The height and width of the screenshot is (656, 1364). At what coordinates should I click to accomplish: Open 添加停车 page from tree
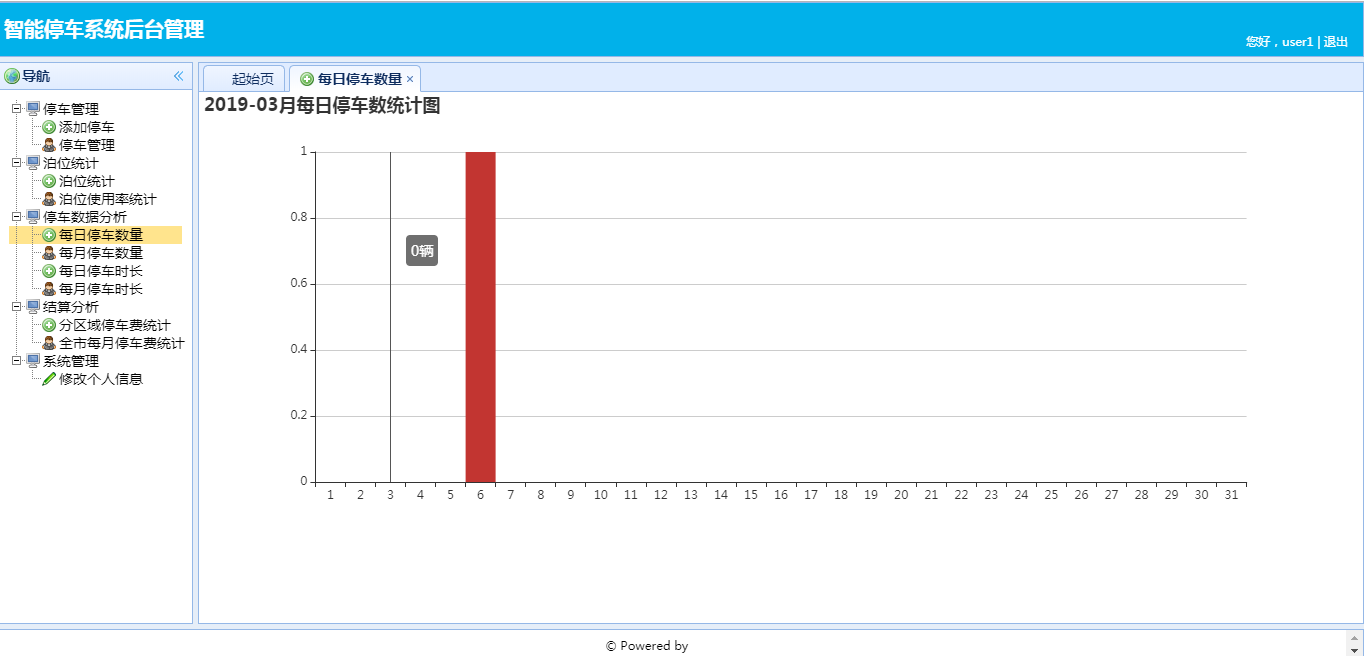pos(87,127)
